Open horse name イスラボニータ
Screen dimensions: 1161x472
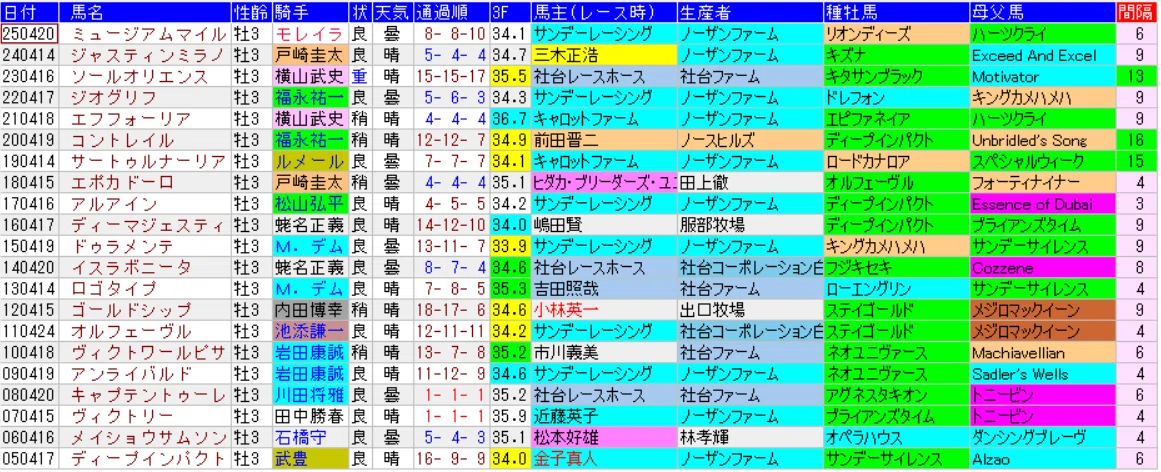[x=130, y=267]
